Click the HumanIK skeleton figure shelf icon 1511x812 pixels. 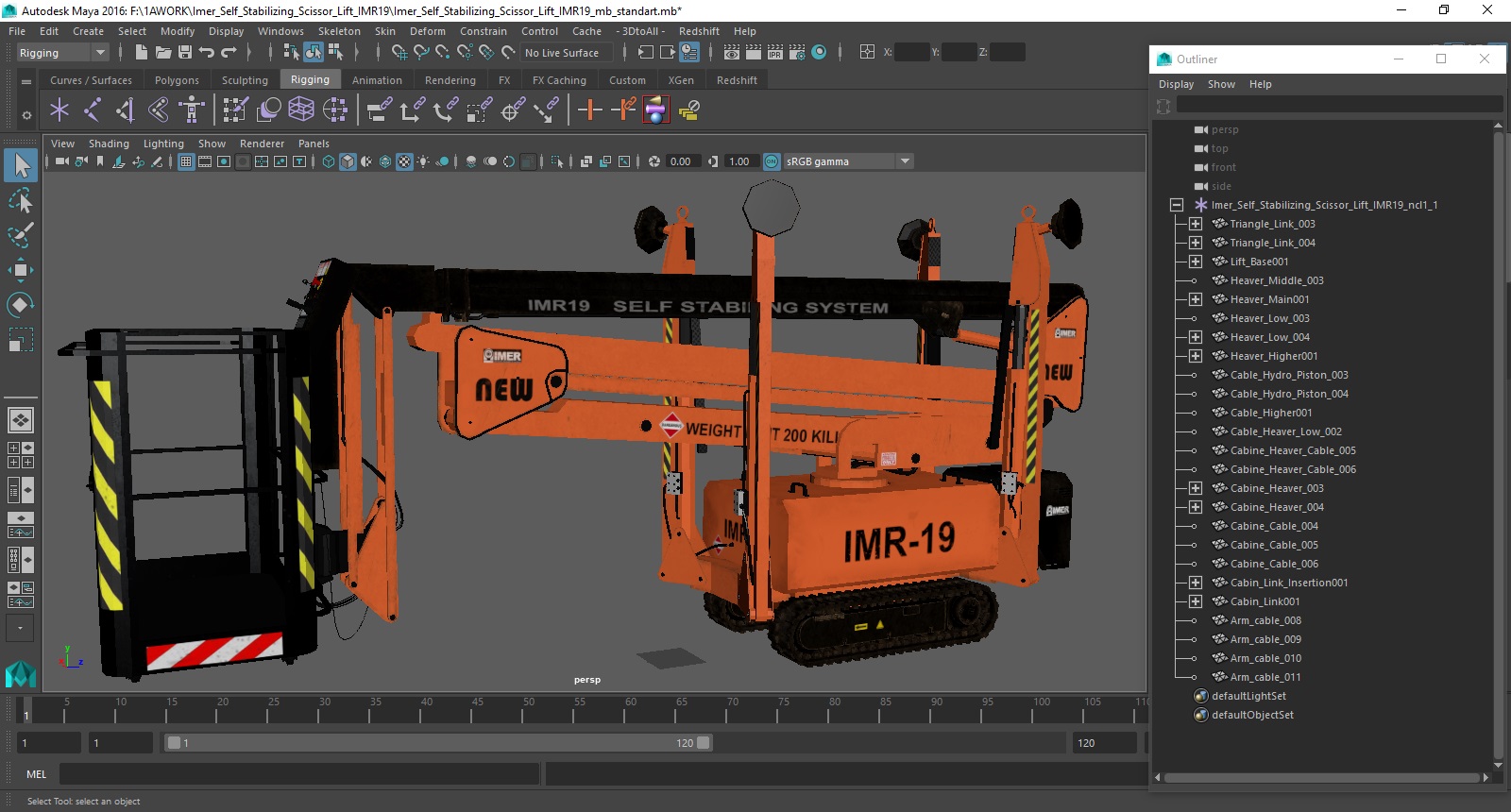(192, 110)
